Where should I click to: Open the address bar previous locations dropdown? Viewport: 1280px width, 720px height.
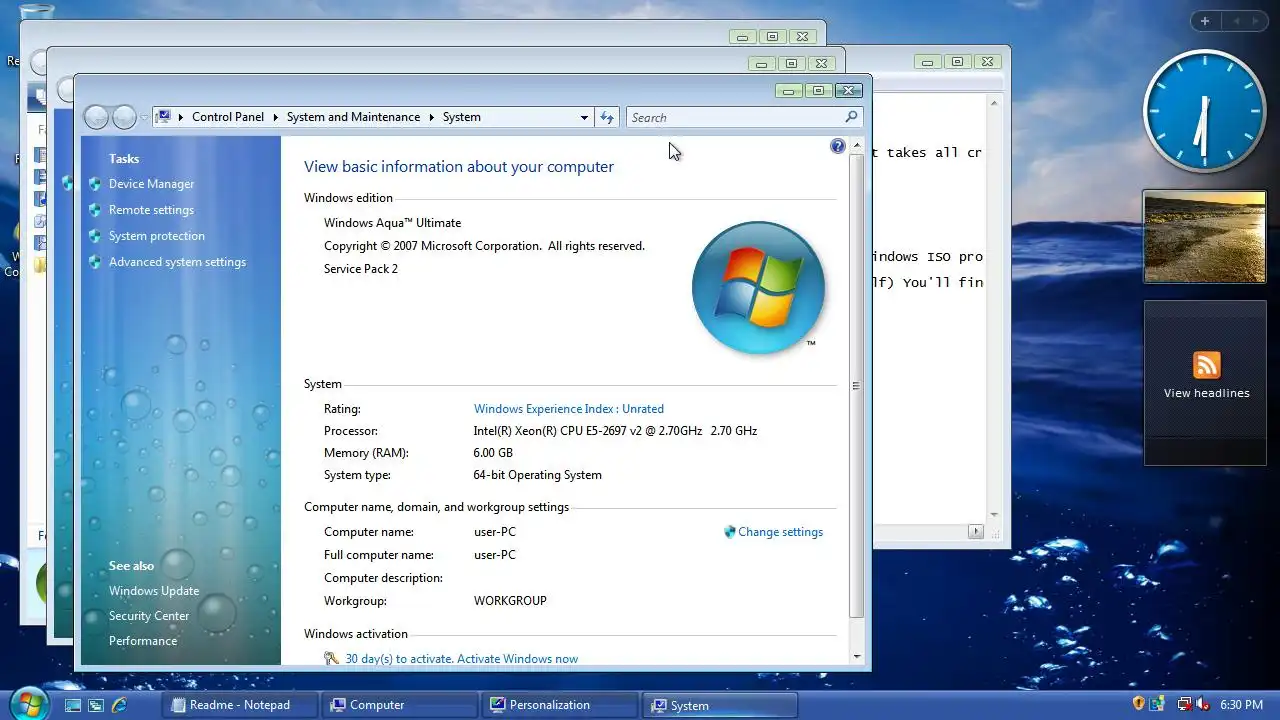[x=584, y=117]
